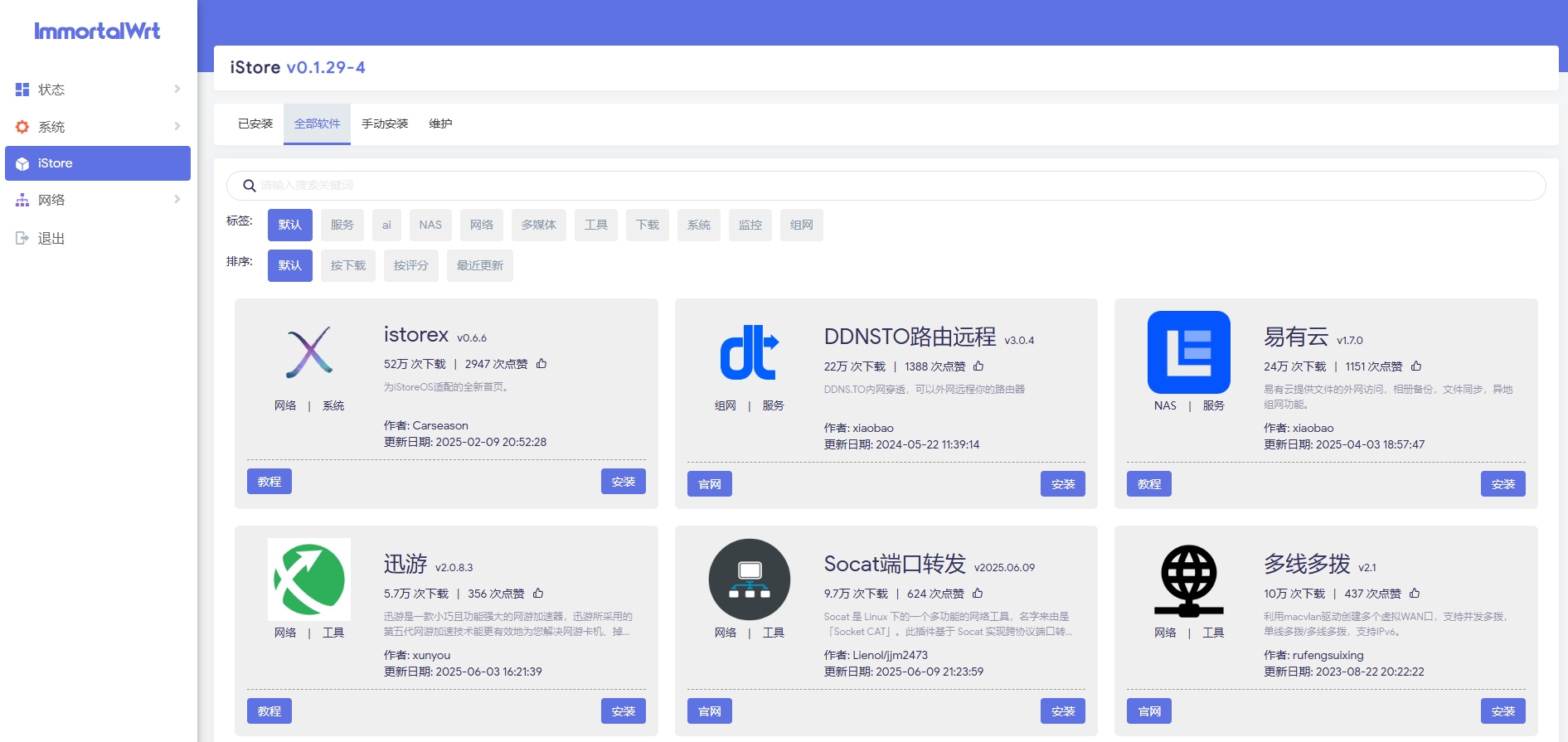Image resolution: width=1568 pixels, height=742 pixels.
Task: Filter by the 多媒体 tag
Action: pos(539,225)
